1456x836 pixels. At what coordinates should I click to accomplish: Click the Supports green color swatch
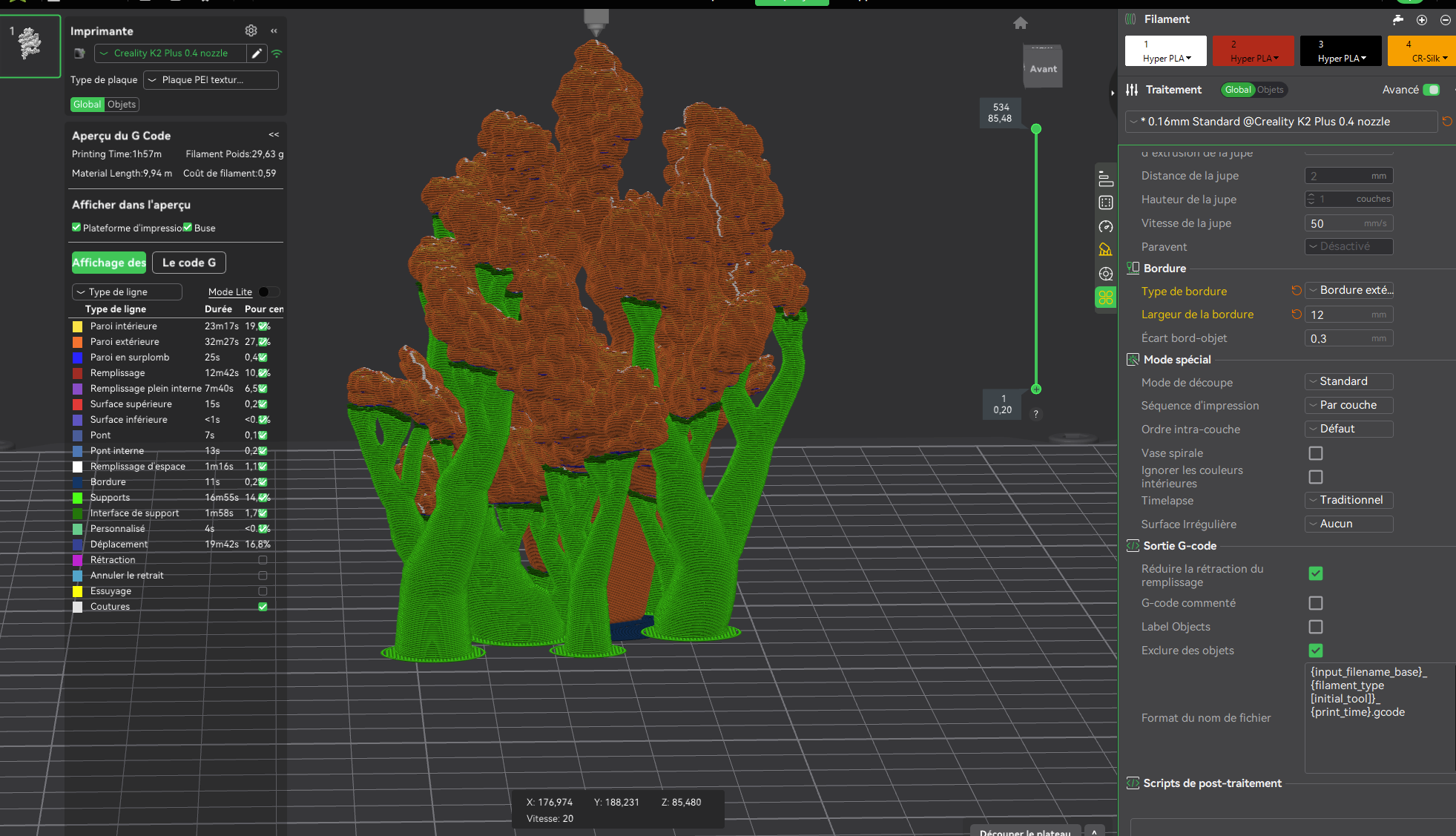point(78,498)
